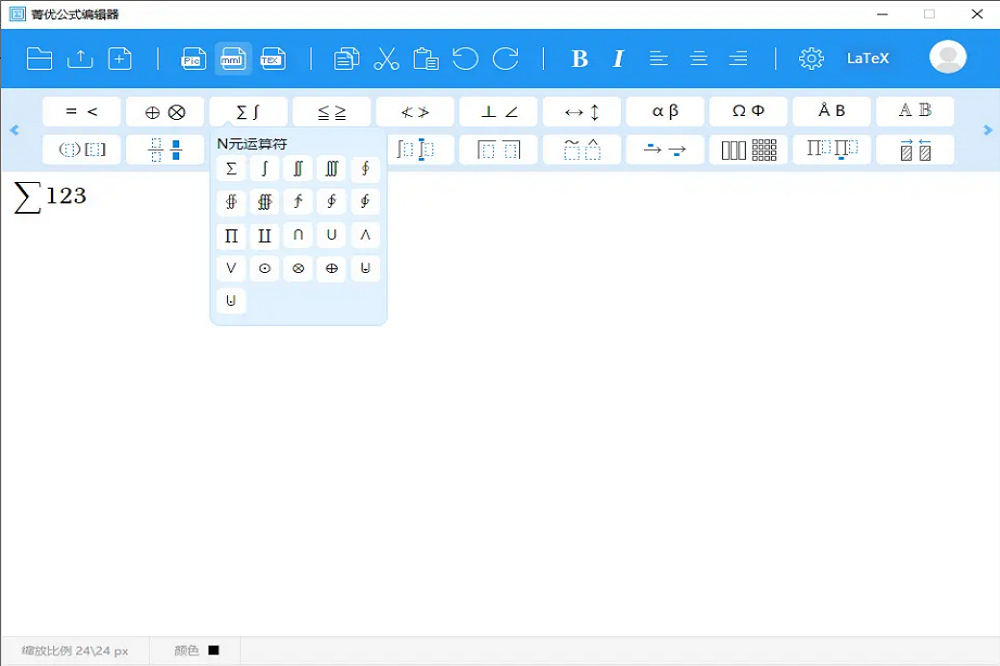Toggle bold formatting
1000x666 pixels.
(x=579, y=59)
